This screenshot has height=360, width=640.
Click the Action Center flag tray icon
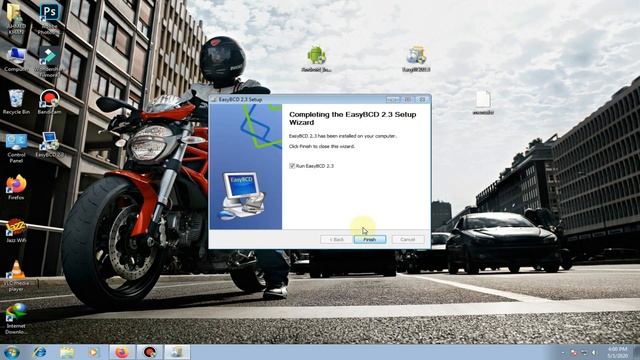[574, 353]
